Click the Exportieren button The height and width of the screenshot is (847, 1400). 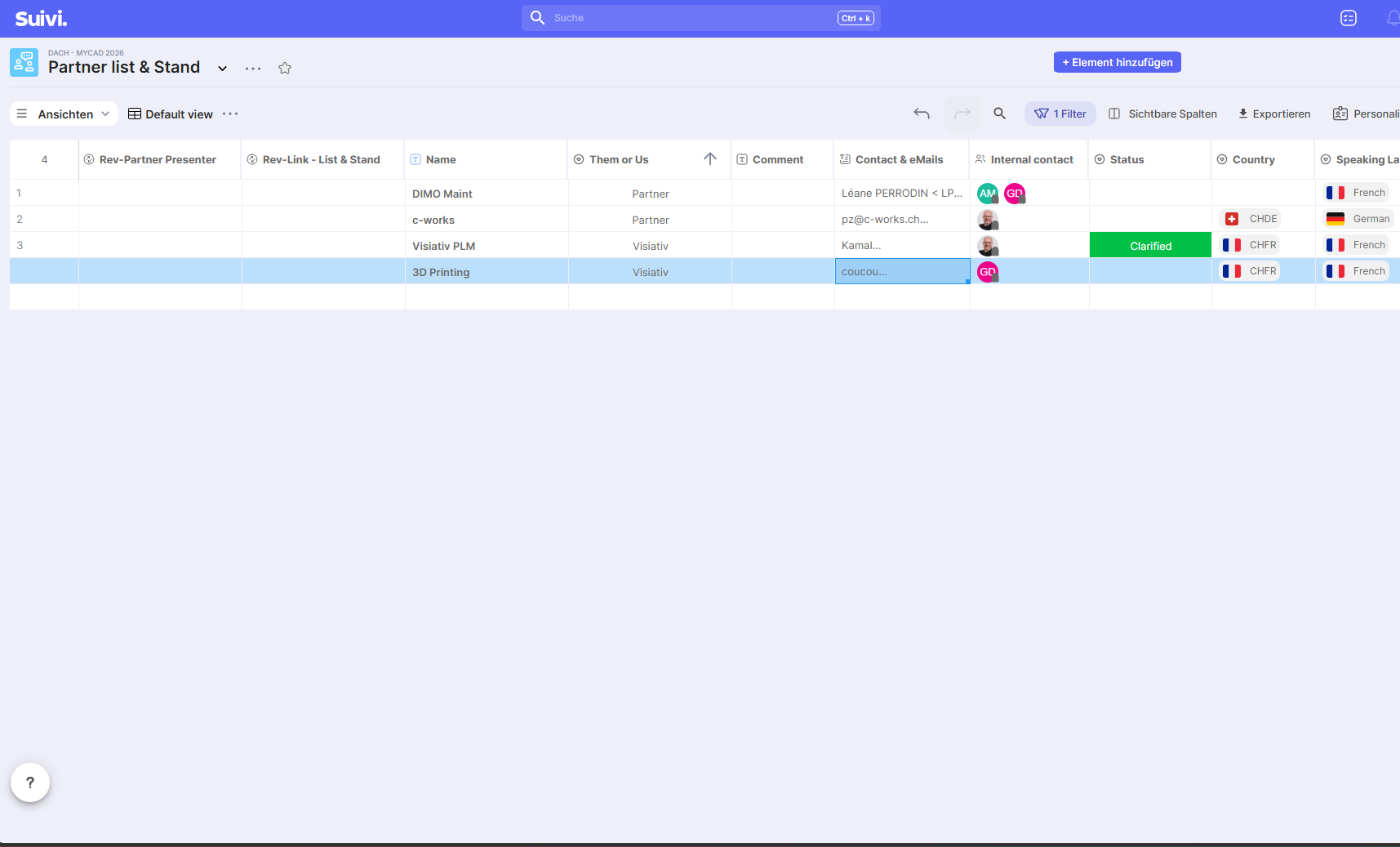coord(1274,114)
